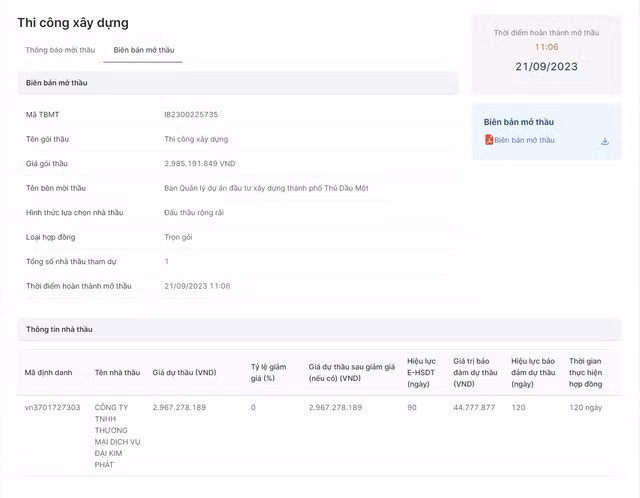Click the Ban Quản lý dự án inviter name
The width and height of the screenshot is (640, 498).
tap(261, 188)
